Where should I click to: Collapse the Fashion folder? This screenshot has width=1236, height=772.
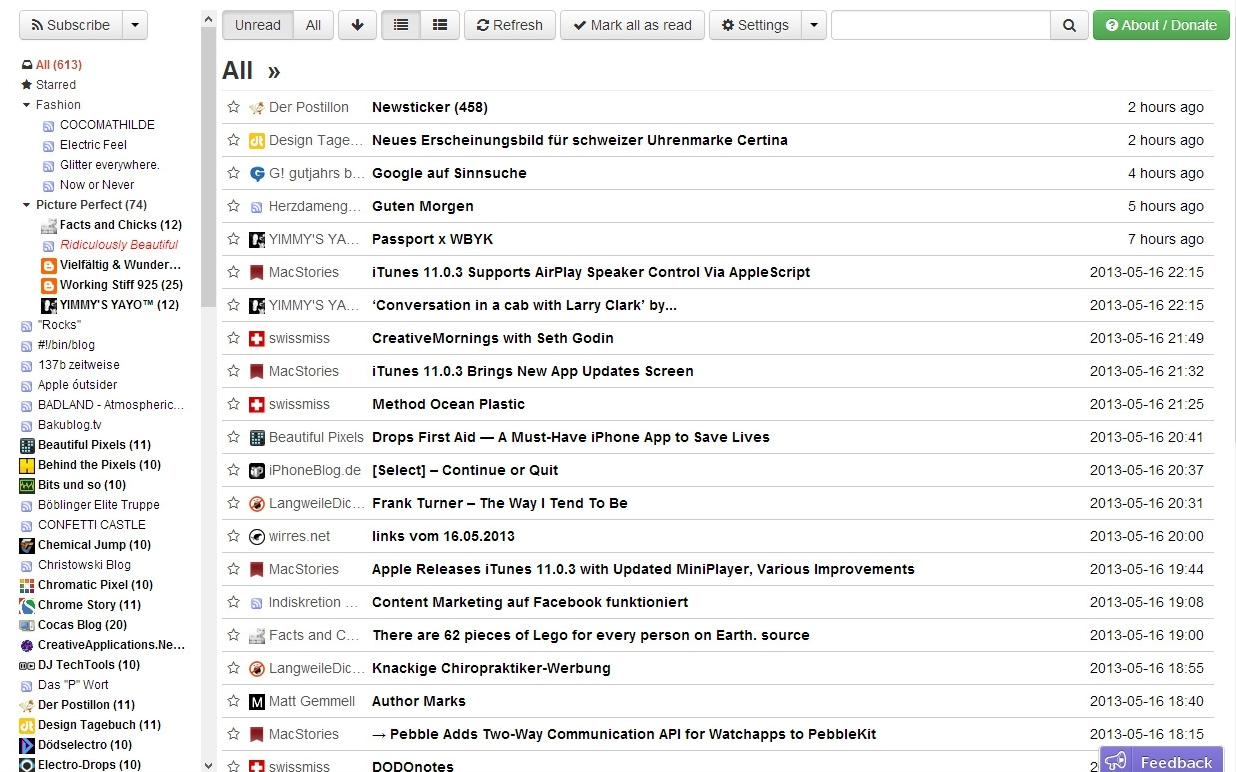[27, 105]
